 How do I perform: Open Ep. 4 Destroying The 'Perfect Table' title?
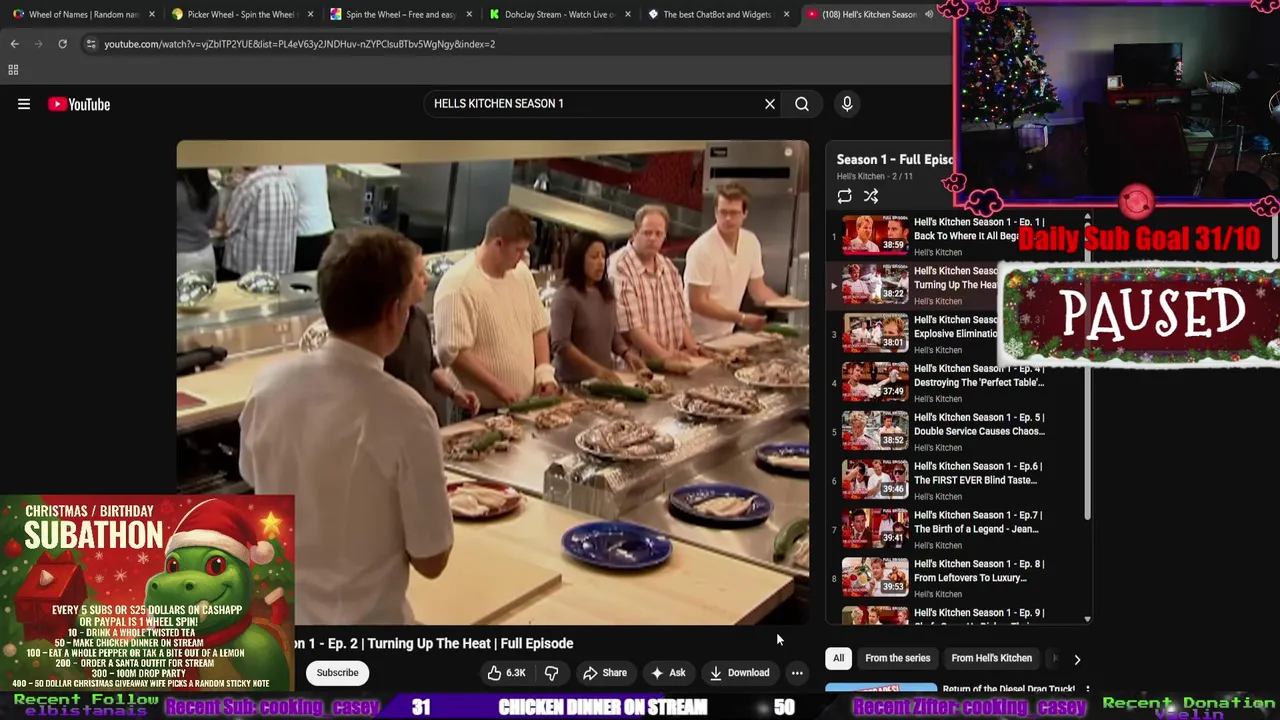click(x=979, y=376)
